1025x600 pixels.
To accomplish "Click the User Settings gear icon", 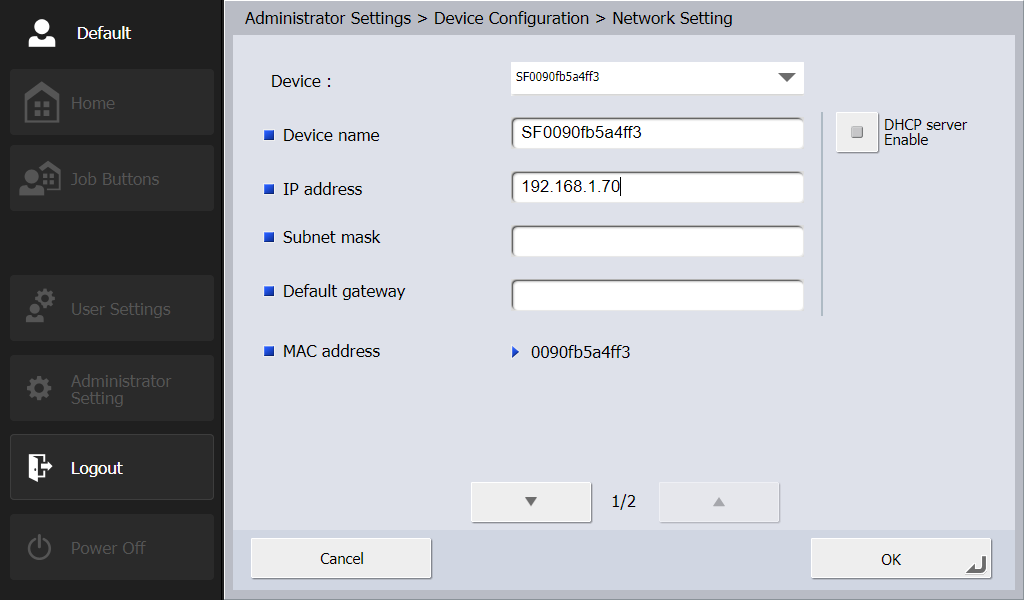I will pos(40,309).
